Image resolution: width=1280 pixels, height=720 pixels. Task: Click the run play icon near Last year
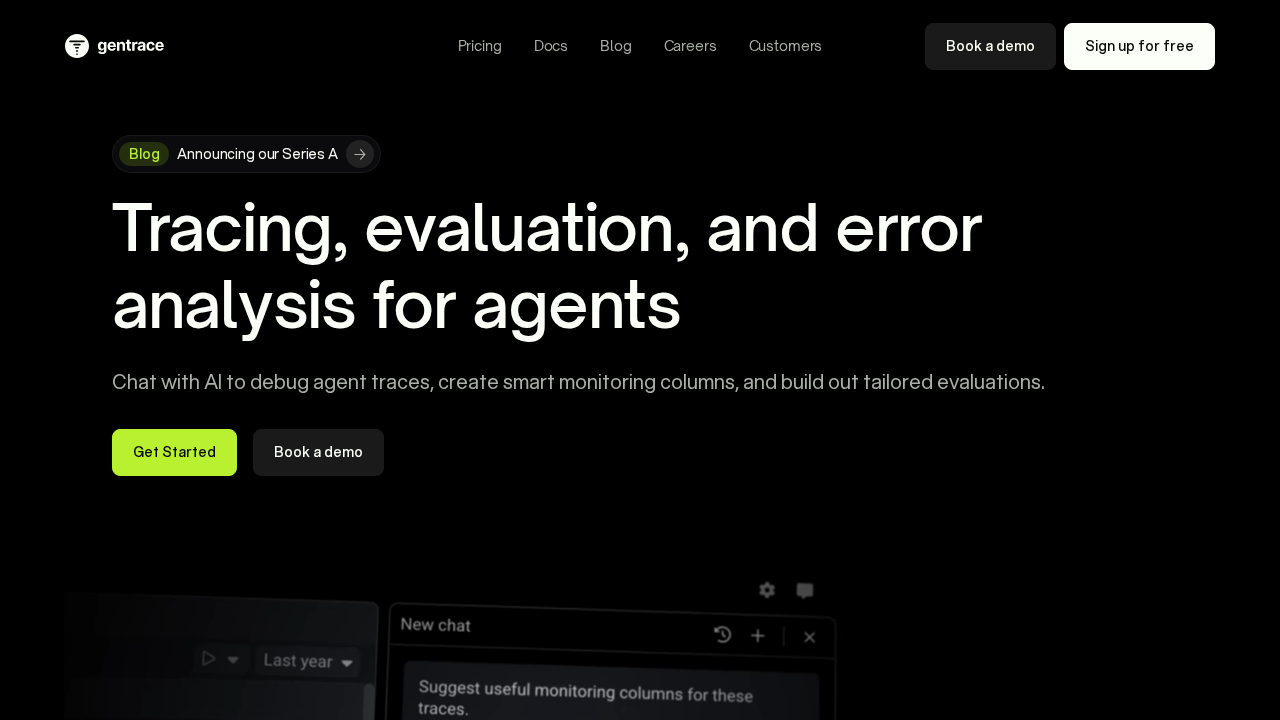209,658
